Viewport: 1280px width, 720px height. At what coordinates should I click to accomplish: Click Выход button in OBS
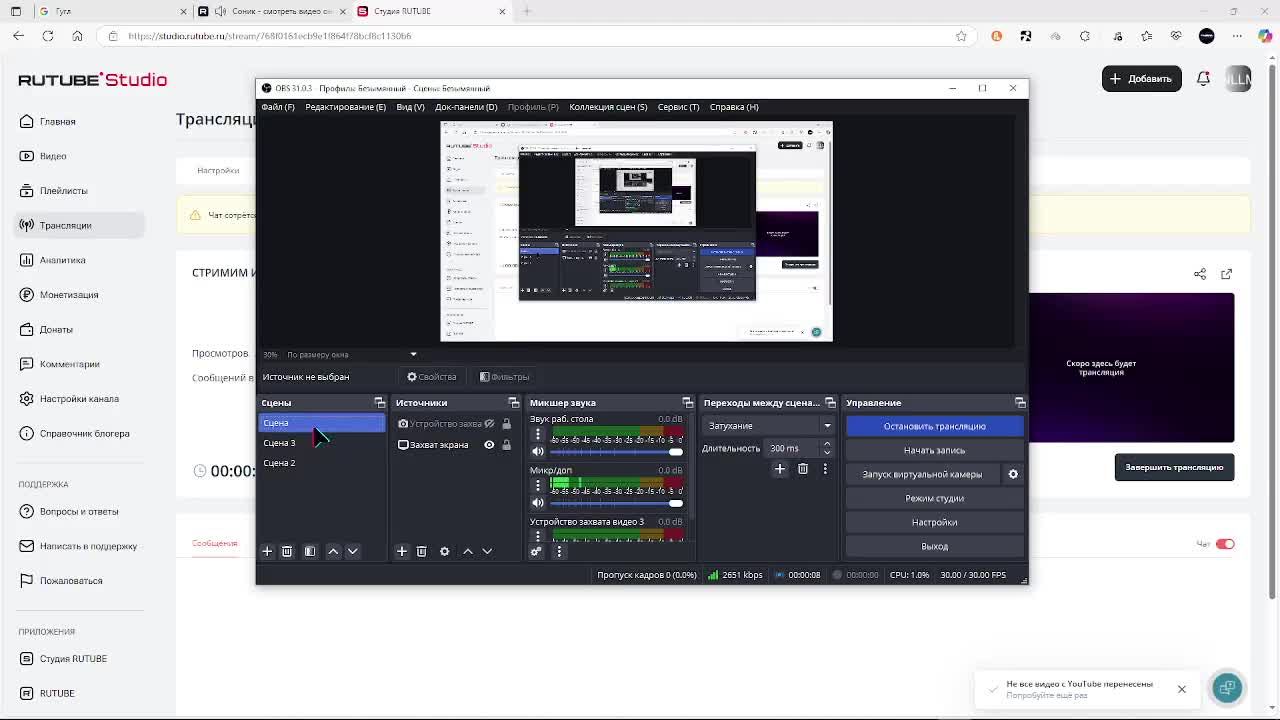(934, 546)
